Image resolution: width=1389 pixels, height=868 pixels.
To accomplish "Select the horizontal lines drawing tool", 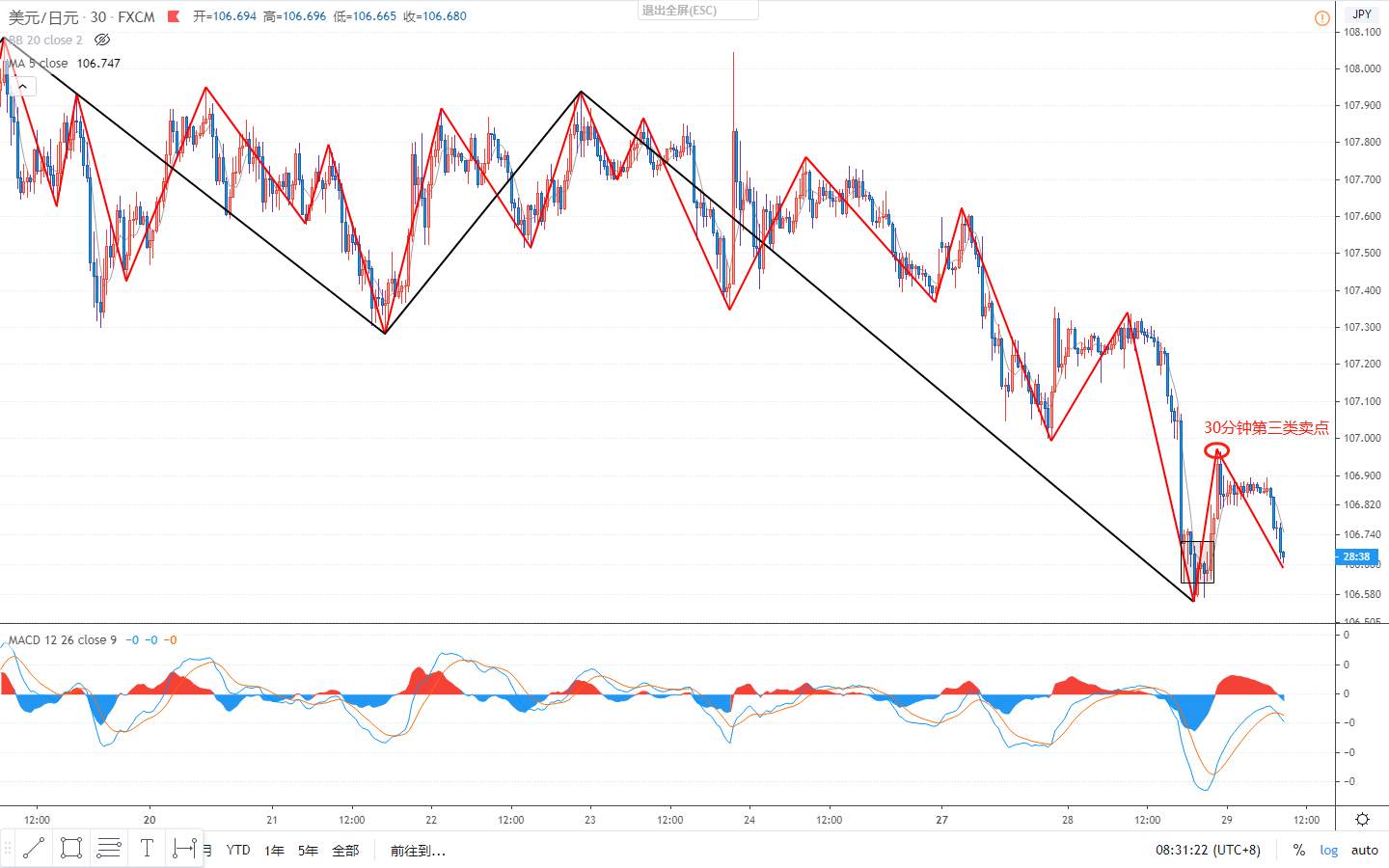I will coord(109,849).
